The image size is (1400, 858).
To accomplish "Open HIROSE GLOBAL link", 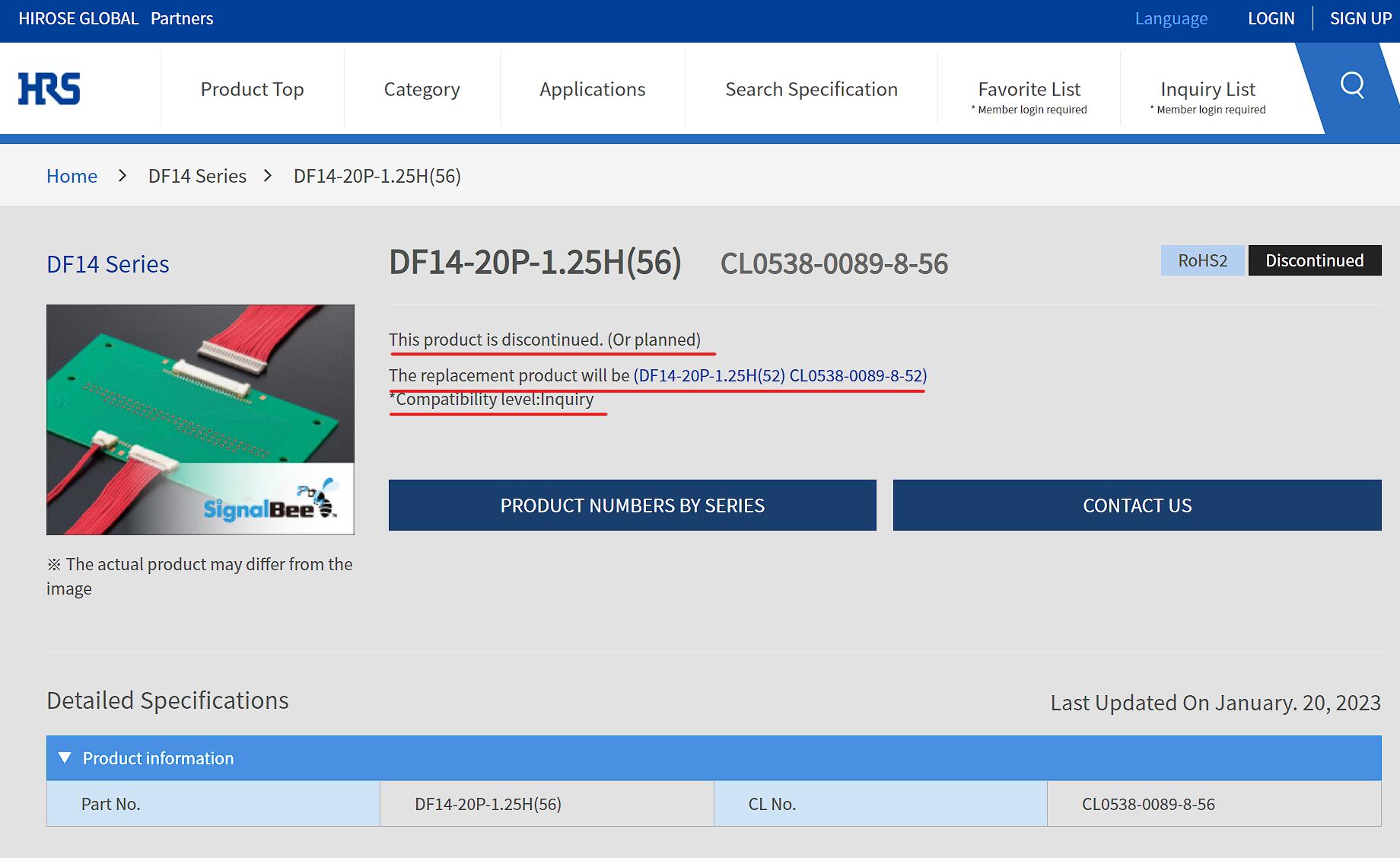I will pyautogui.click(x=78, y=18).
